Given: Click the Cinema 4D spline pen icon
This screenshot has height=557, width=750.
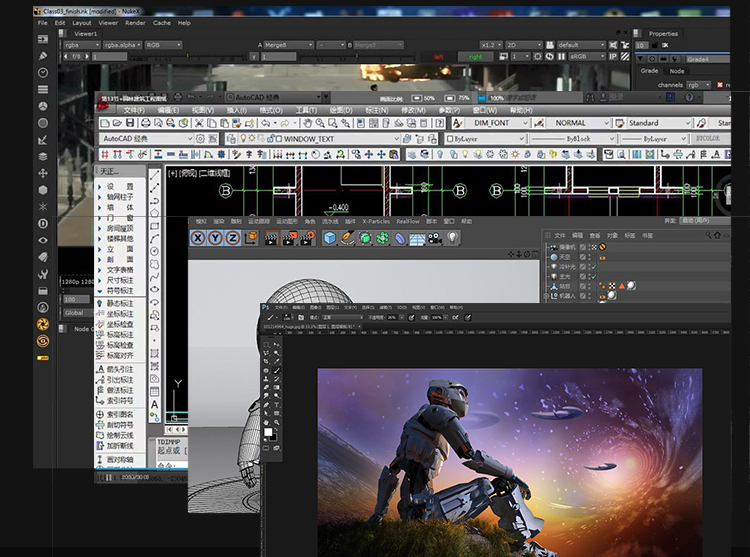Looking at the screenshot, I should click(347, 238).
